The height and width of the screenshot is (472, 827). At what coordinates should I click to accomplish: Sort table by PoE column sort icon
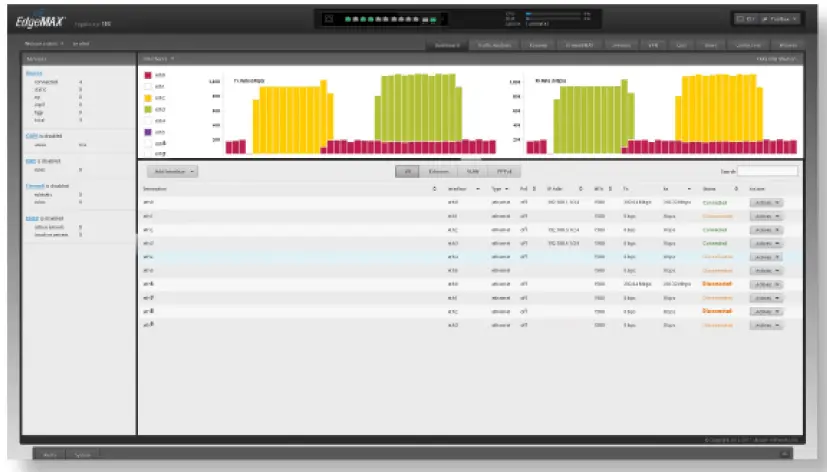point(534,189)
